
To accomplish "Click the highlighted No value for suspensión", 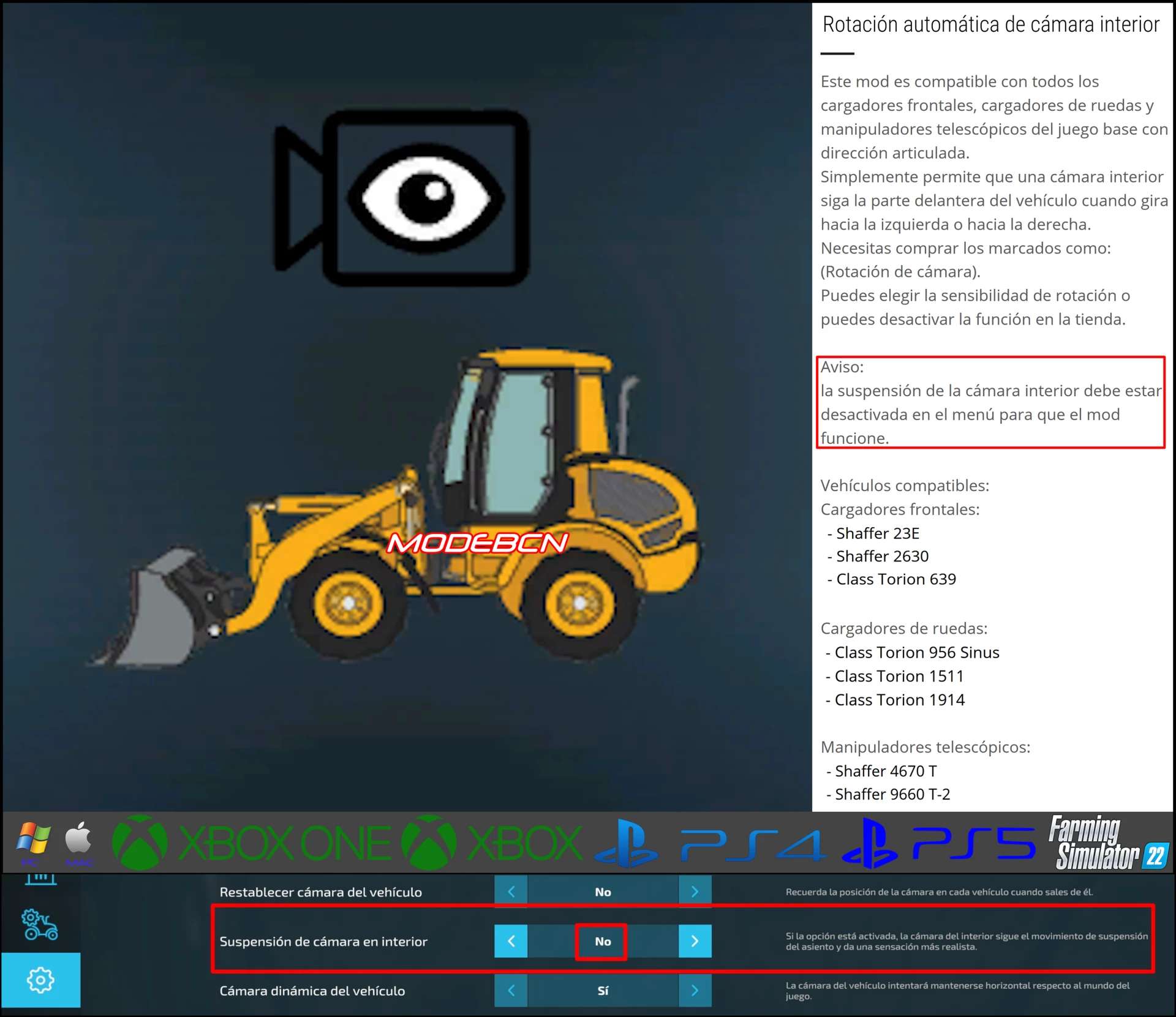I will pos(602,941).
